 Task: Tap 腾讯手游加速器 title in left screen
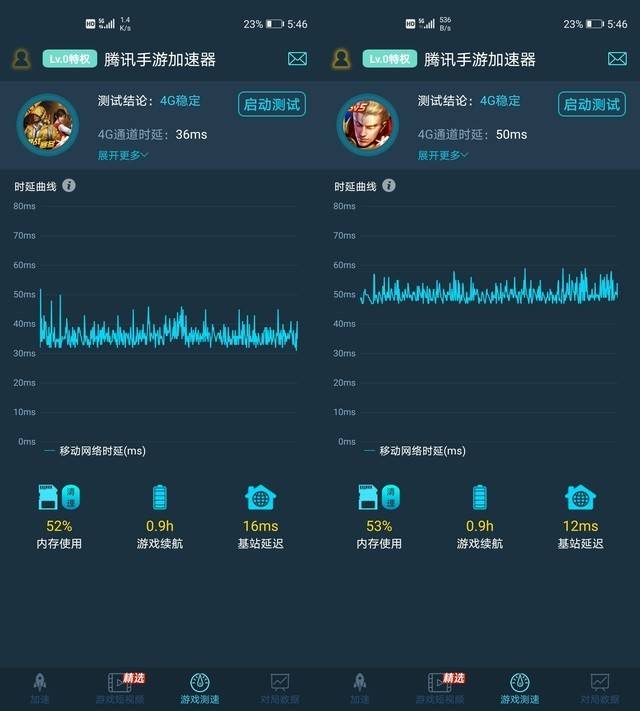(160, 59)
